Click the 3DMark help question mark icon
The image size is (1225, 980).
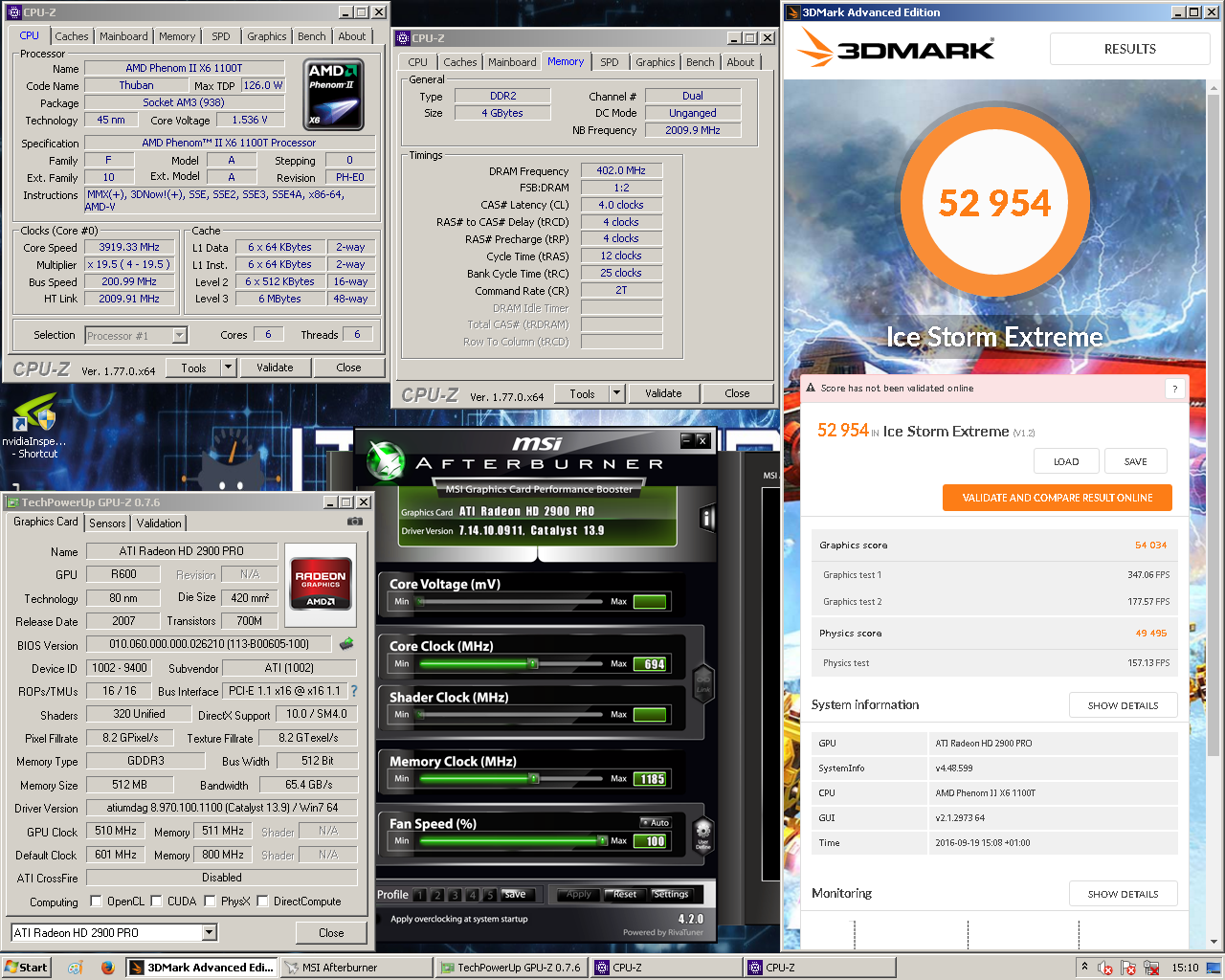pyautogui.click(x=1175, y=388)
